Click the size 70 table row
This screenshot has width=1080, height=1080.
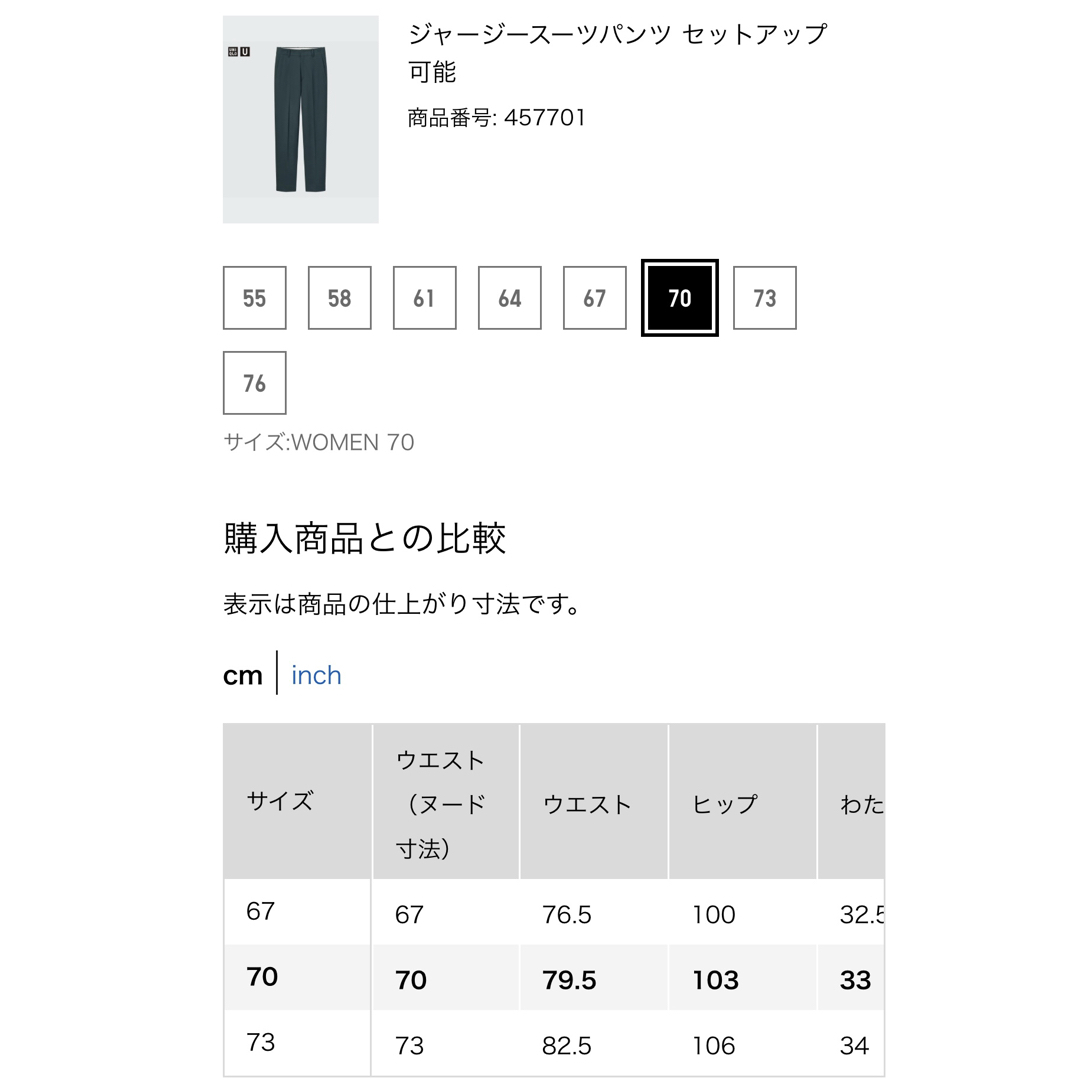point(554,977)
